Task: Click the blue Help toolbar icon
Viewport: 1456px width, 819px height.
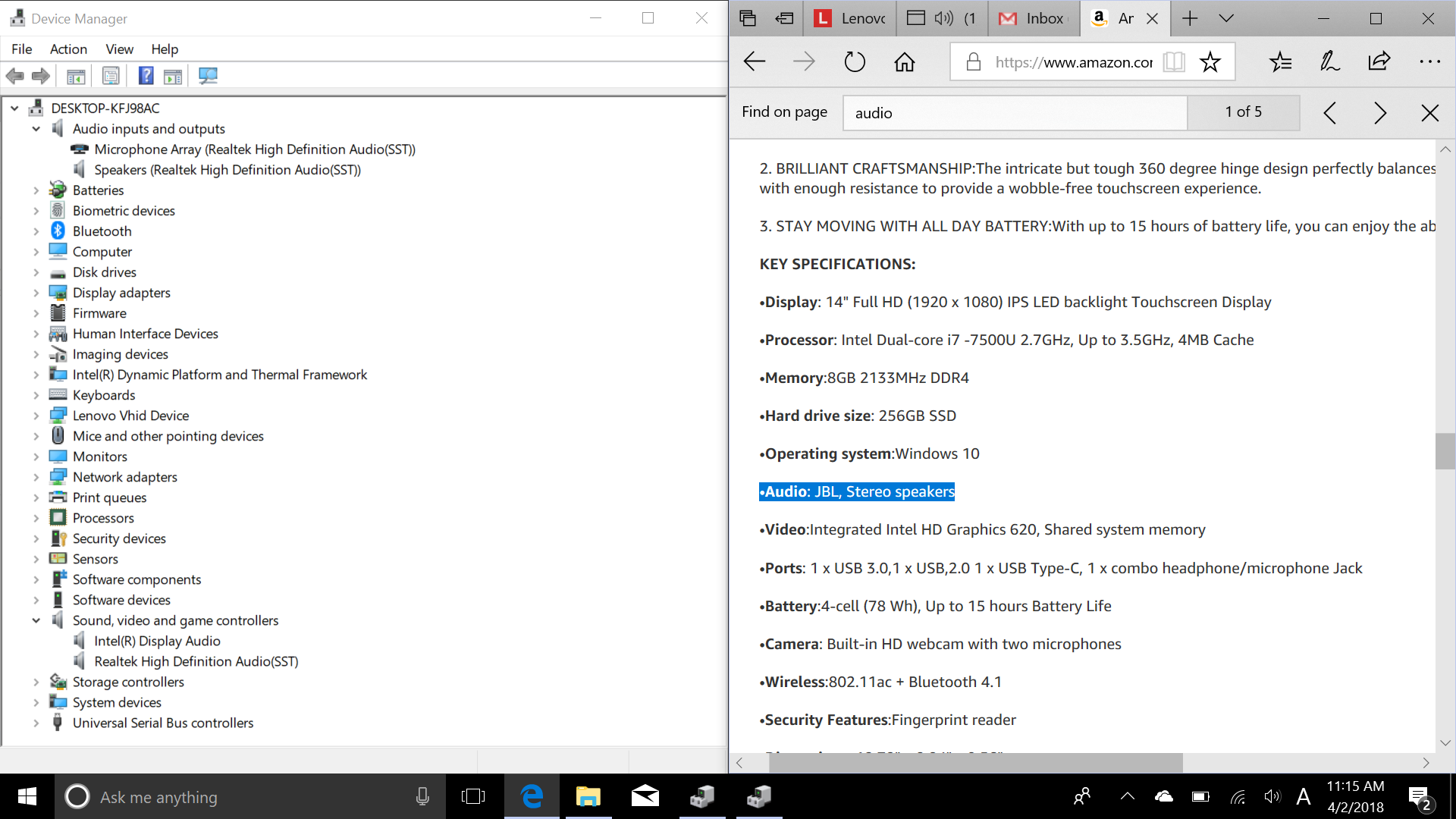Action: (x=146, y=76)
